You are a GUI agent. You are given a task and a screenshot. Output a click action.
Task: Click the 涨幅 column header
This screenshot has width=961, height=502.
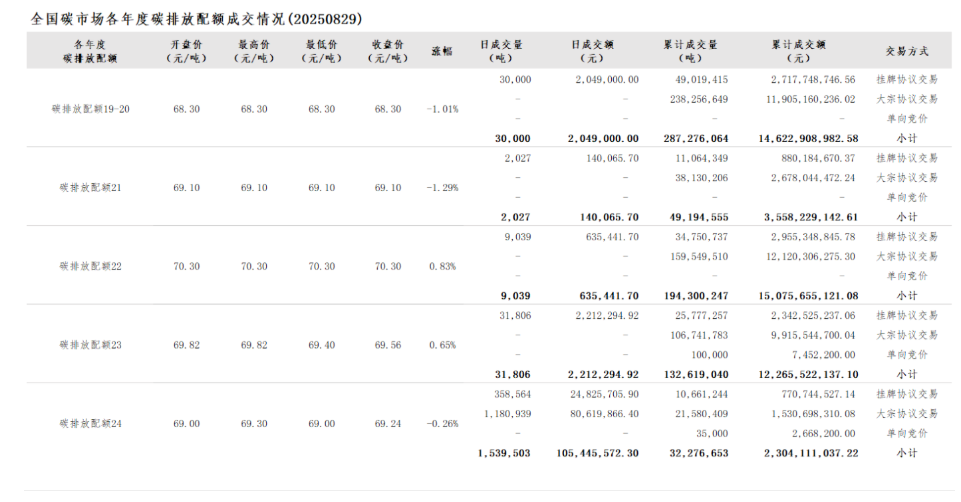pos(441,51)
